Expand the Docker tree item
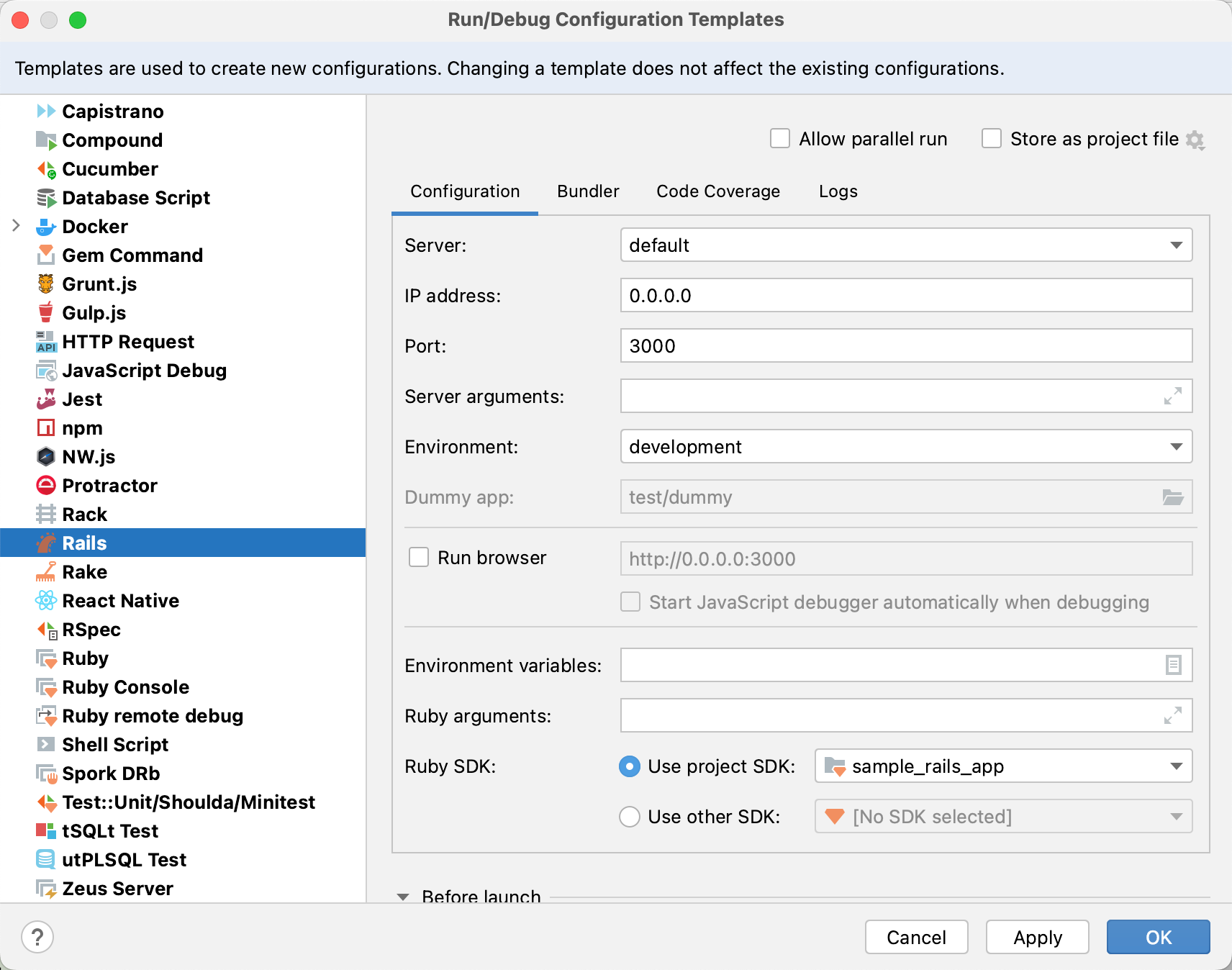This screenshot has width=1232, height=970. pos(17,226)
